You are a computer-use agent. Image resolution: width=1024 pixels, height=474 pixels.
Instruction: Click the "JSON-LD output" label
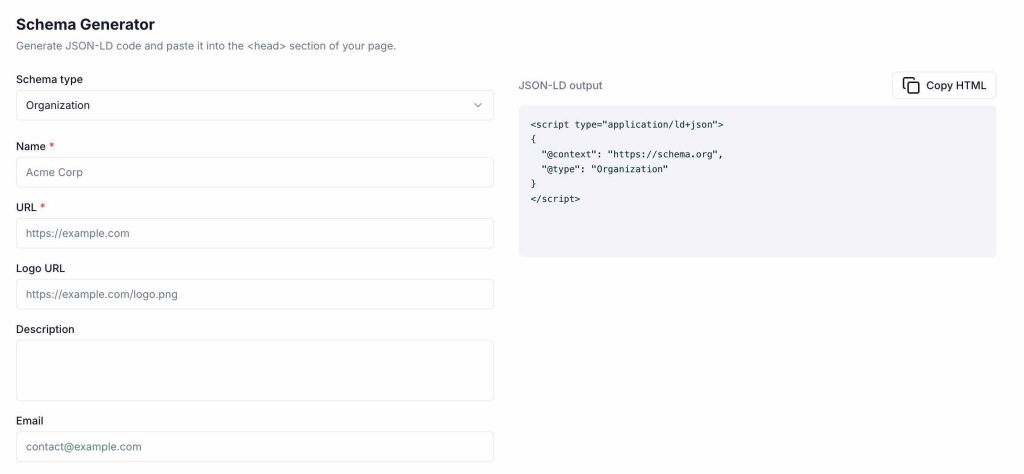[560, 86]
